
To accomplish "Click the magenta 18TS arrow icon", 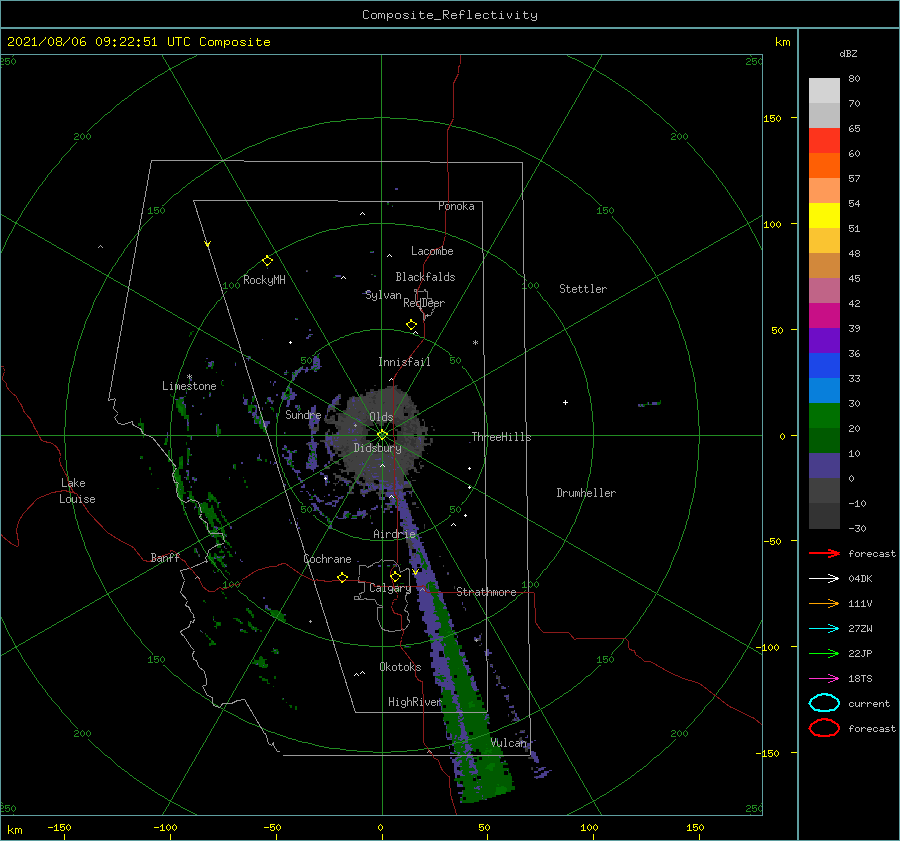I will [824, 679].
